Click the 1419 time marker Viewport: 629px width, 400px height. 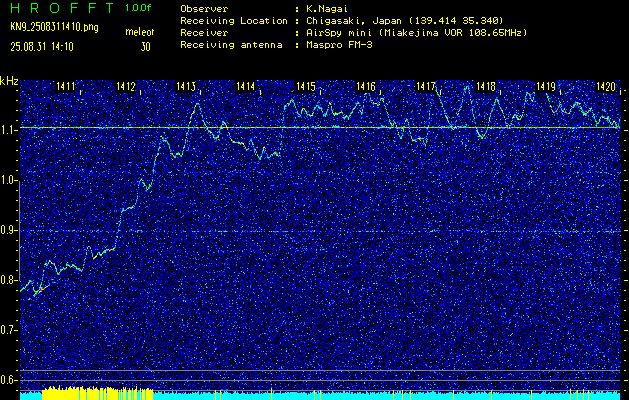tap(546, 86)
